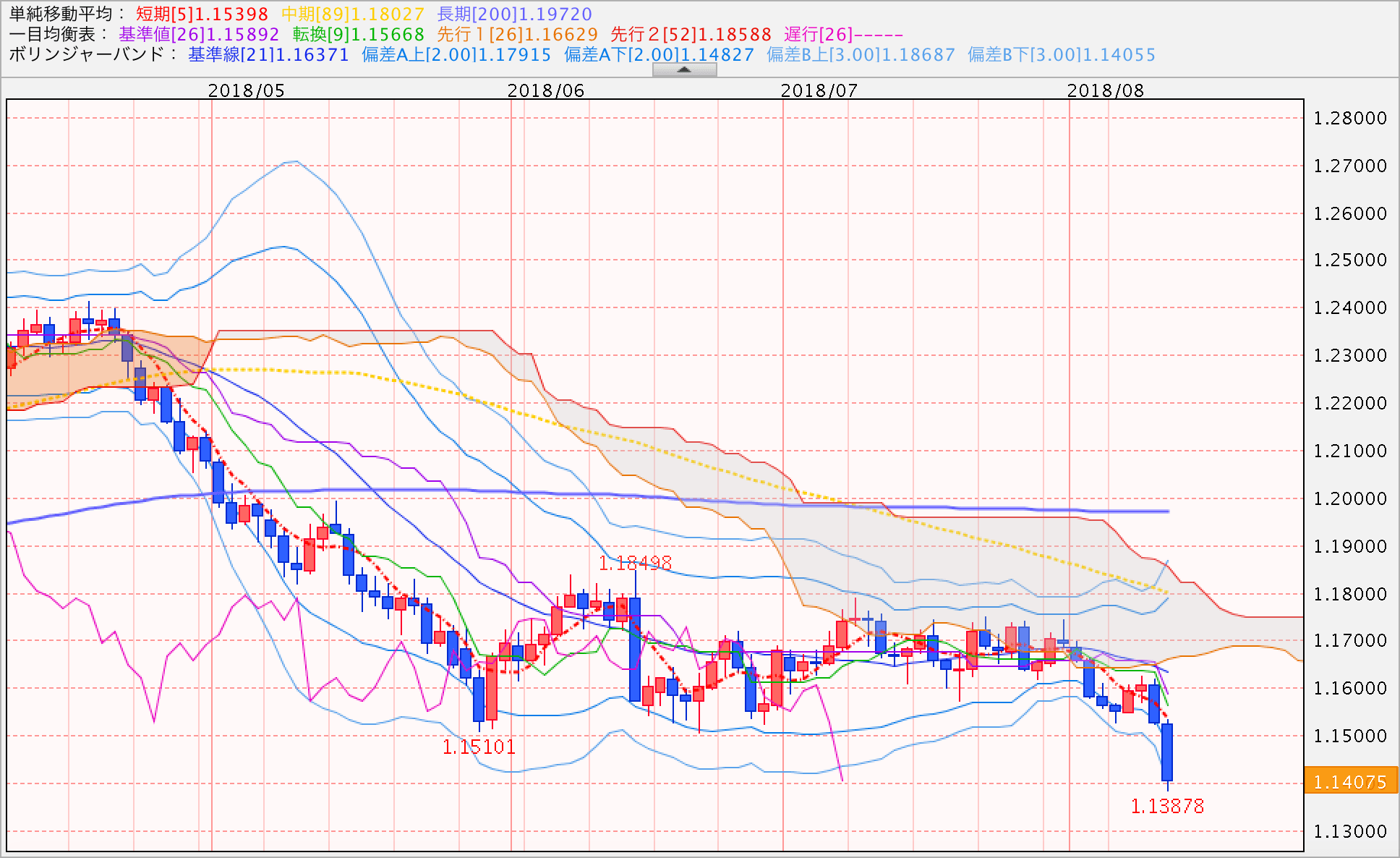1400x858 pixels.
Task: Click the high price annotation 1.18498
Action: pos(635,562)
